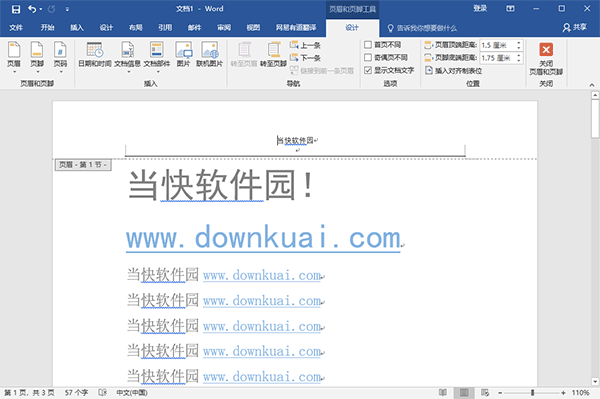Image resolution: width=600 pixels, height=399 pixels.
Task: Insert Date and Time icon
Action: click(x=95, y=55)
